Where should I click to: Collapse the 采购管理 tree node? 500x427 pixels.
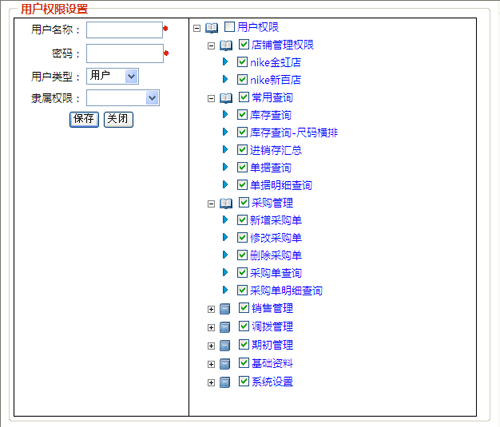[x=211, y=204]
